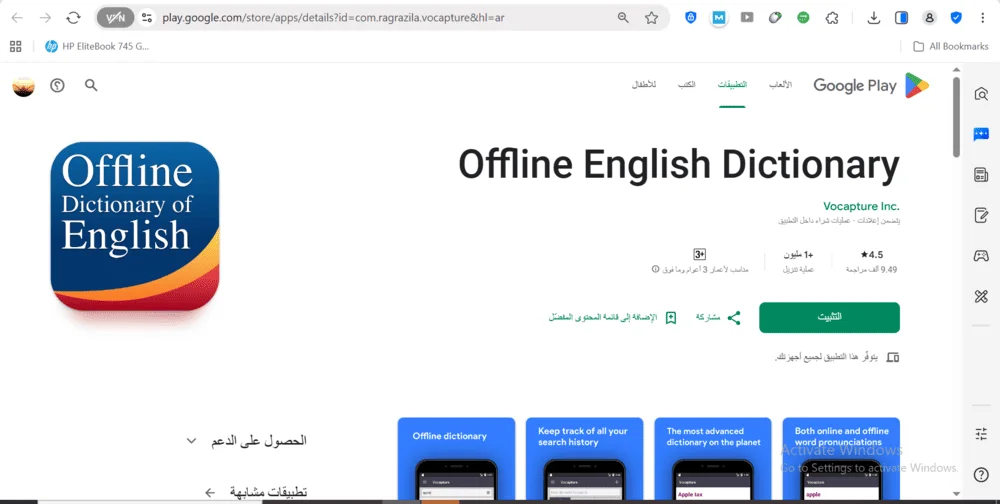
Task: Open the sidebar game controller icon
Action: click(981, 256)
